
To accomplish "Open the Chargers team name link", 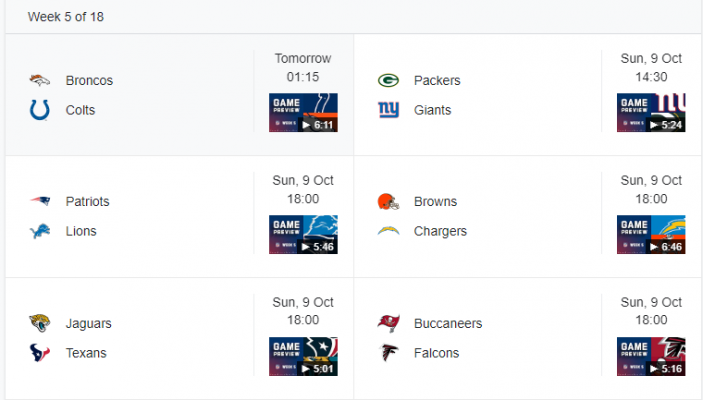I will [x=440, y=231].
